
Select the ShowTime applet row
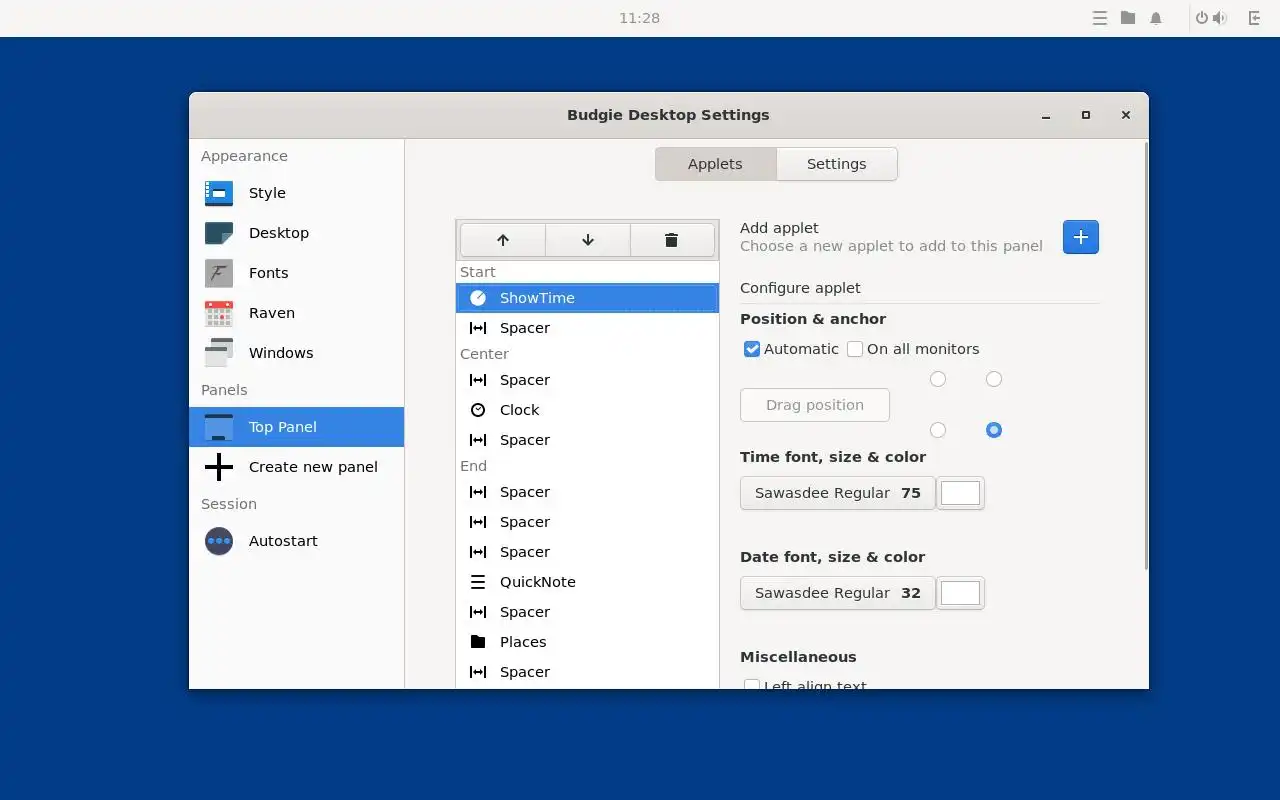click(587, 298)
